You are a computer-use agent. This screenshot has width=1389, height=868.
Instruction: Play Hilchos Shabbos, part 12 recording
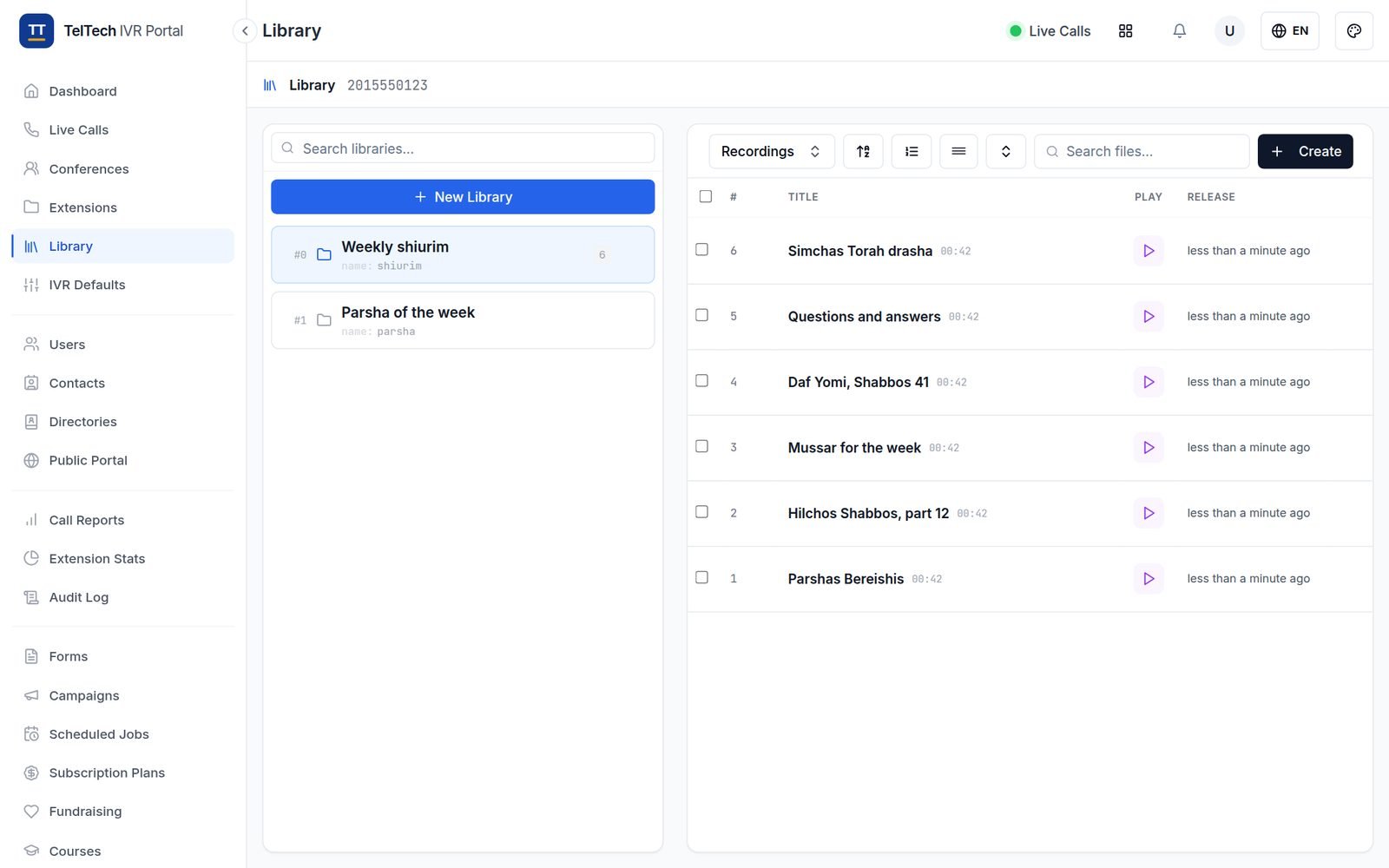(x=1149, y=513)
